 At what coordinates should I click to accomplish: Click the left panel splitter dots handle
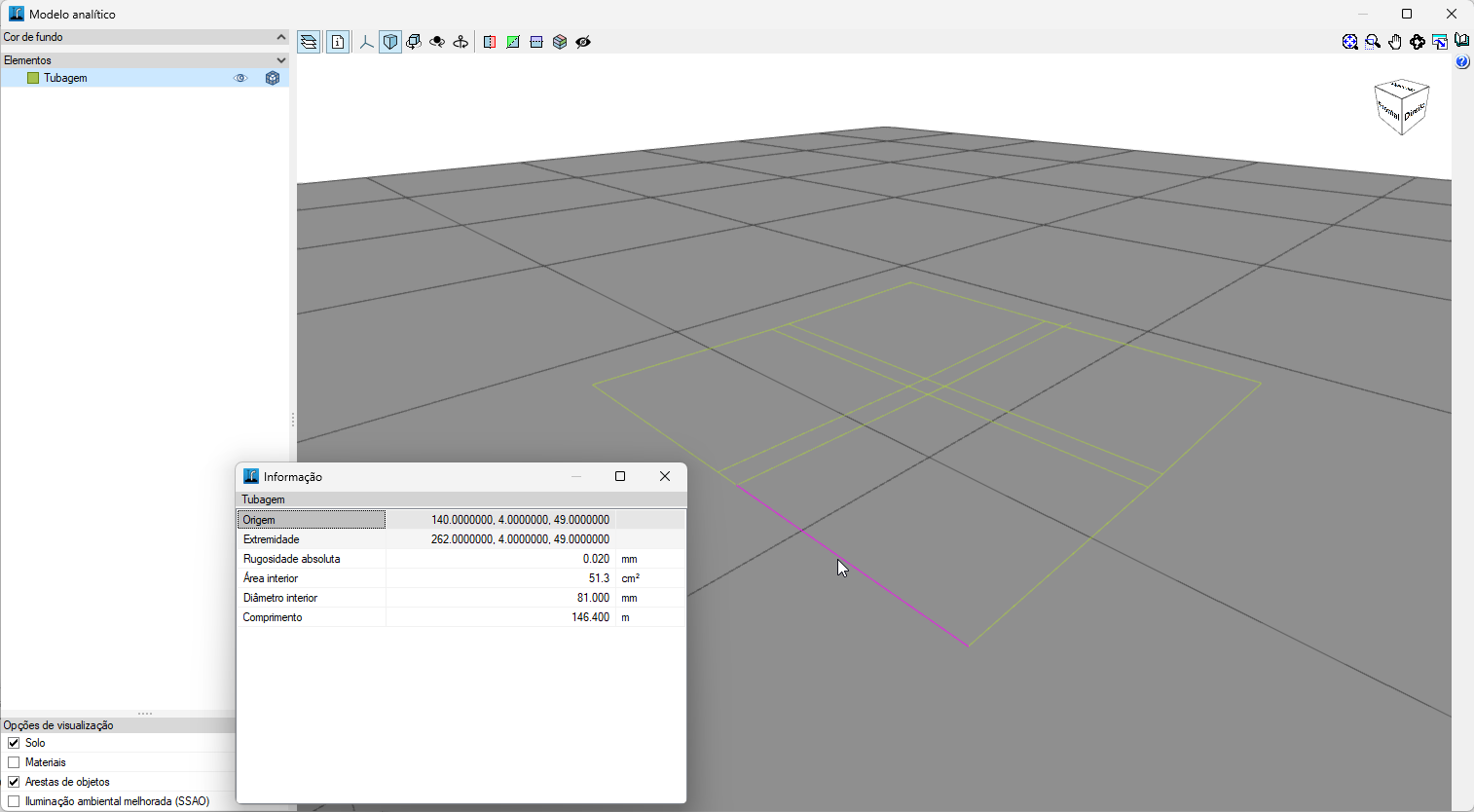[x=293, y=420]
